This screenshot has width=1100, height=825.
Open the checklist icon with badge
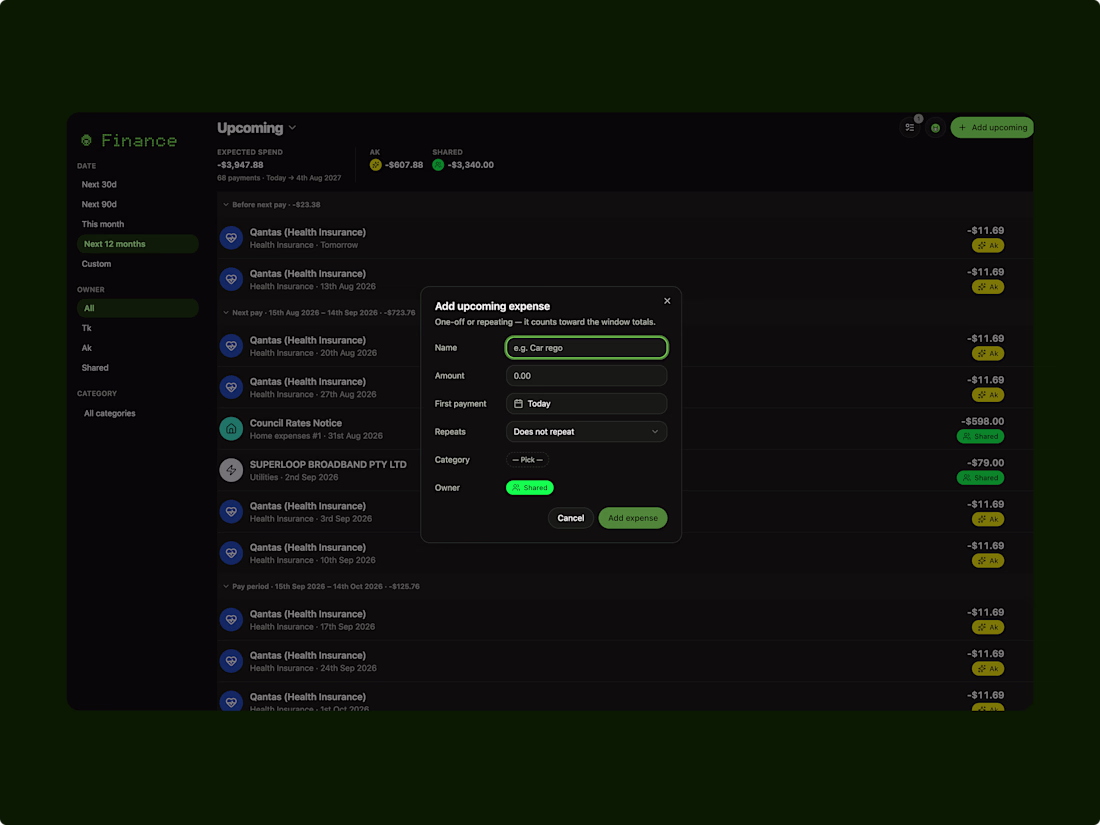pos(910,128)
